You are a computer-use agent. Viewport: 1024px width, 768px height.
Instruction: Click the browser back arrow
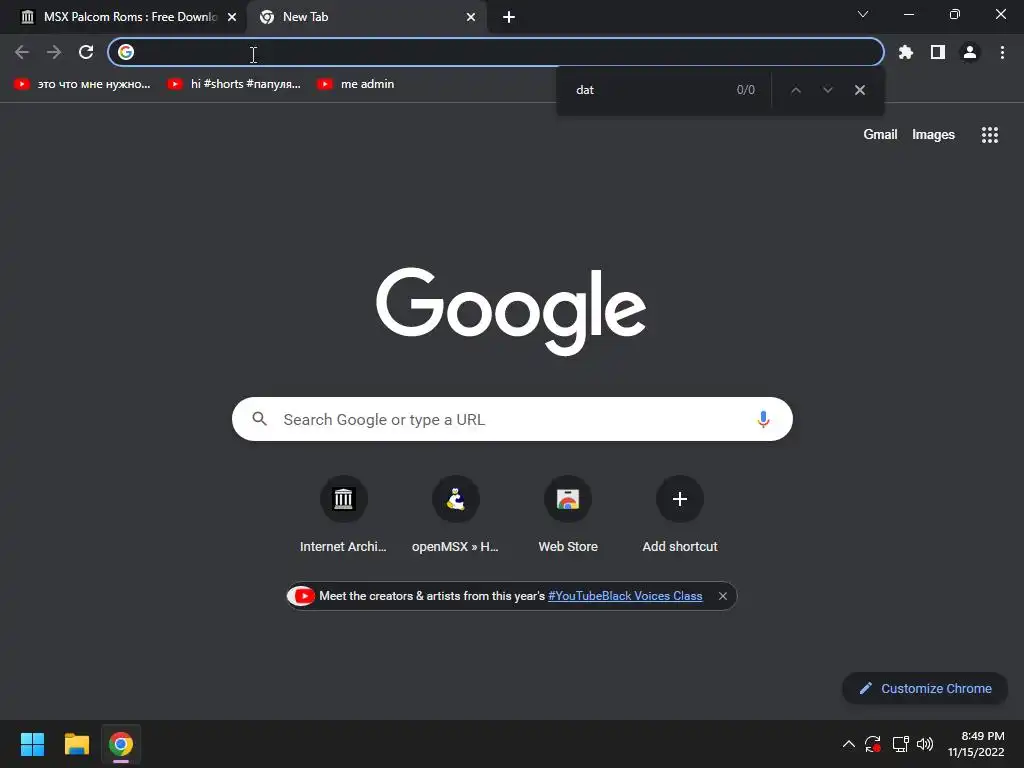point(22,52)
